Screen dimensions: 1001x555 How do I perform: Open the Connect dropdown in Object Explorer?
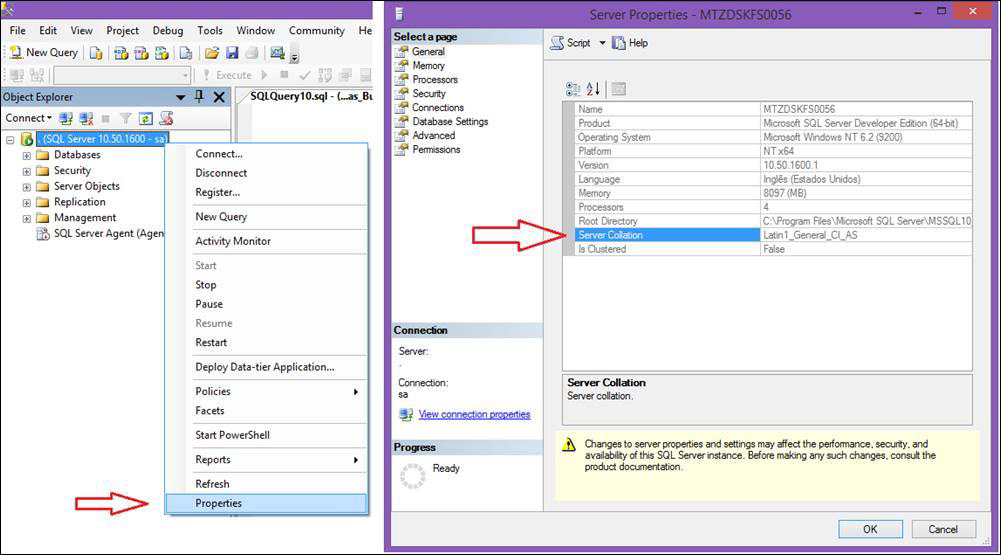pyautogui.click(x=29, y=118)
